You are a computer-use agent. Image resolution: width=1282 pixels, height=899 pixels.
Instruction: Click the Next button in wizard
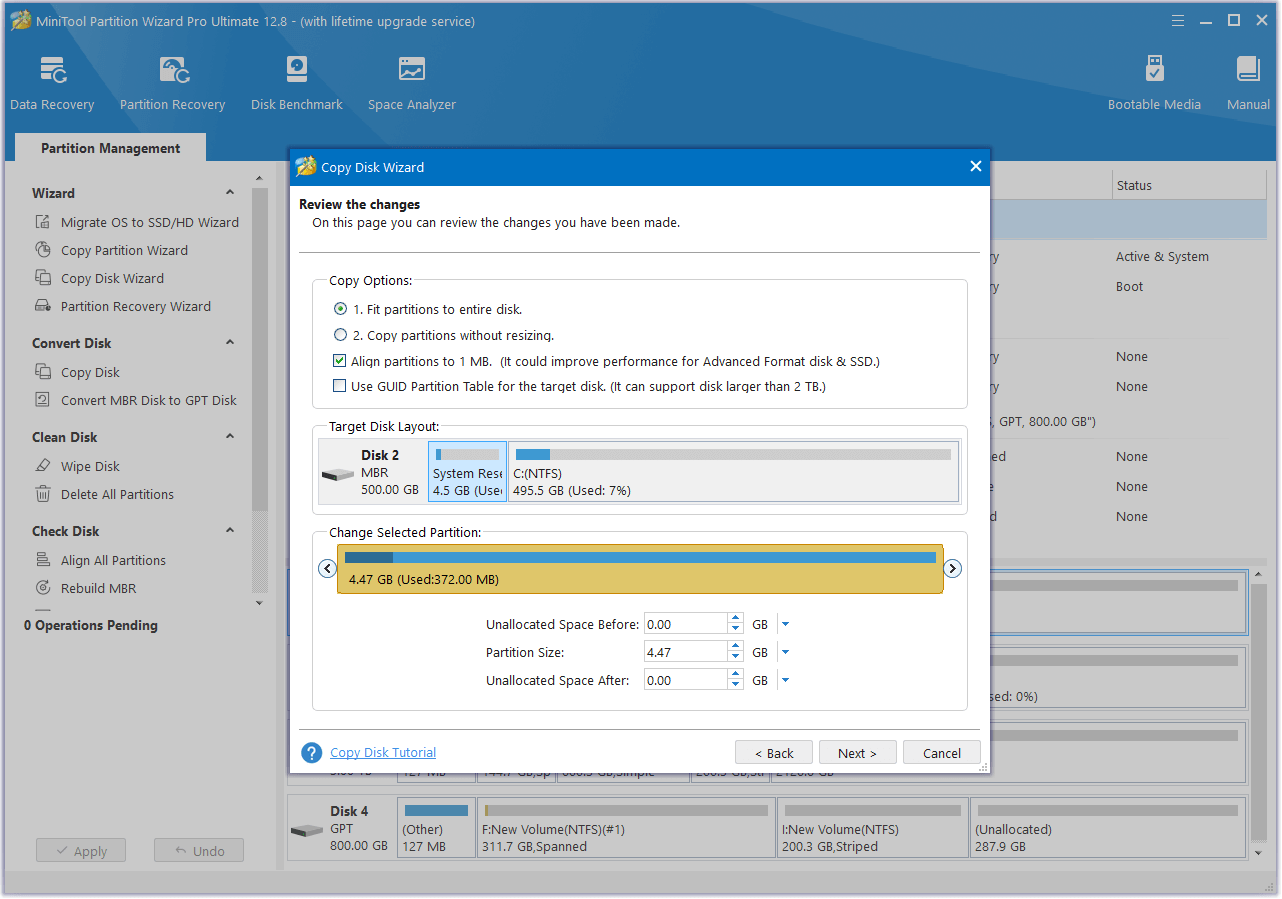coord(857,753)
